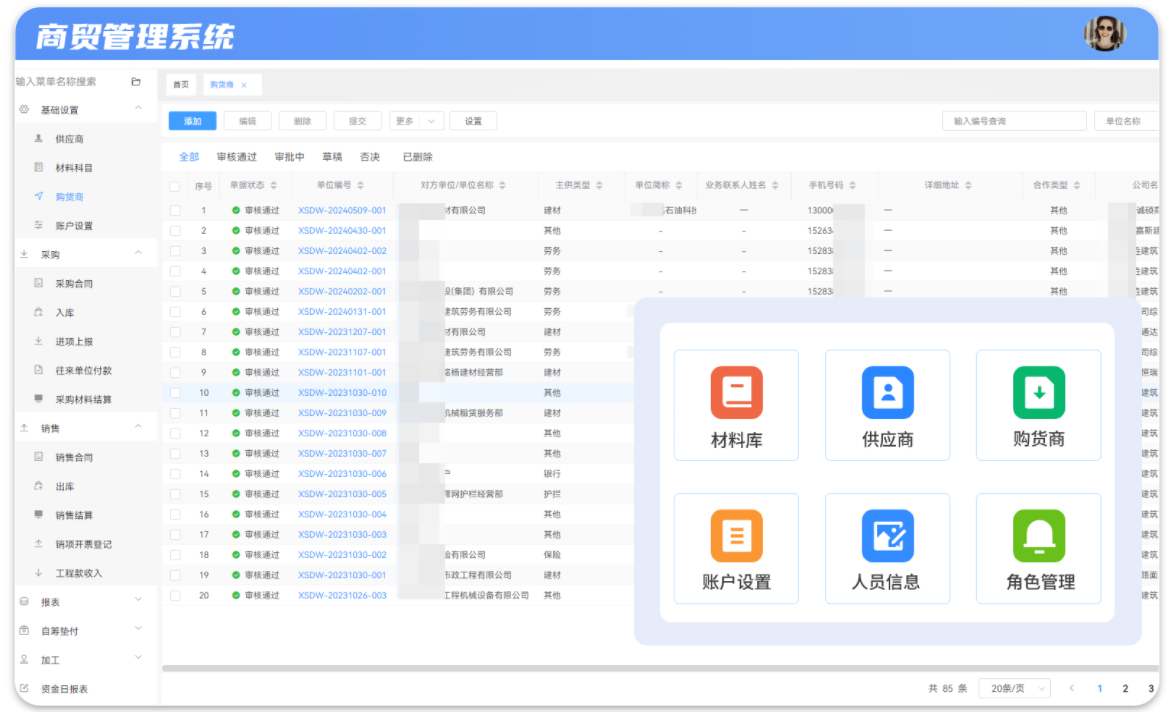Sort by 单据状态 column arrows

(274, 185)
